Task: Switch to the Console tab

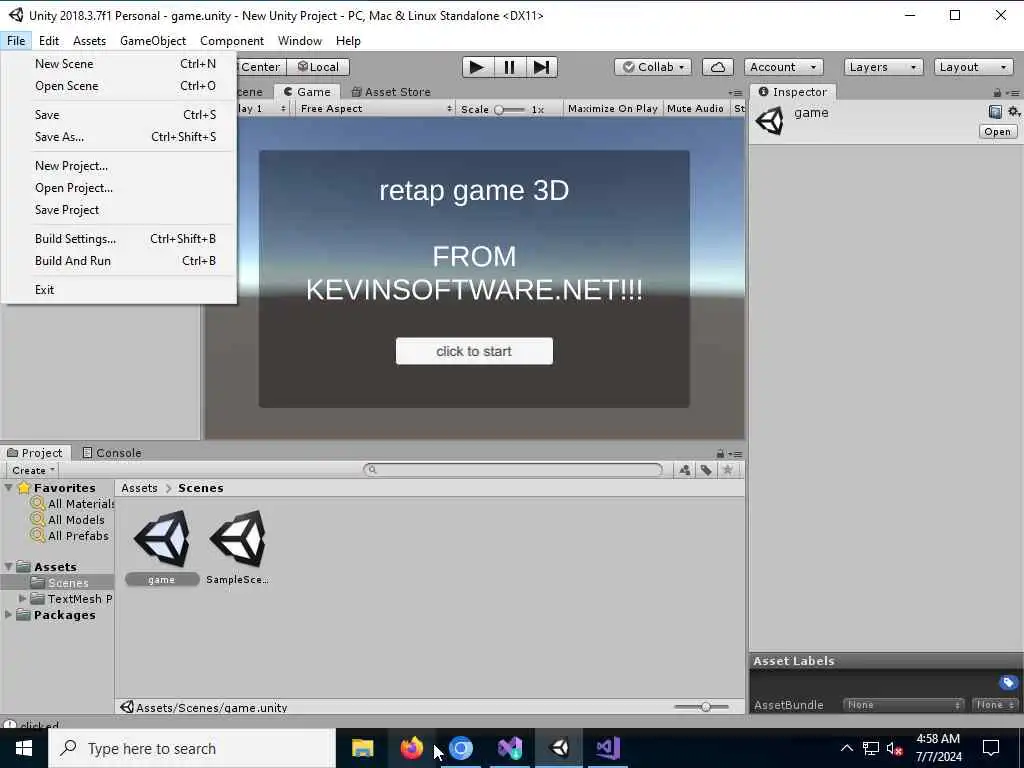Action: click(112, 453)
